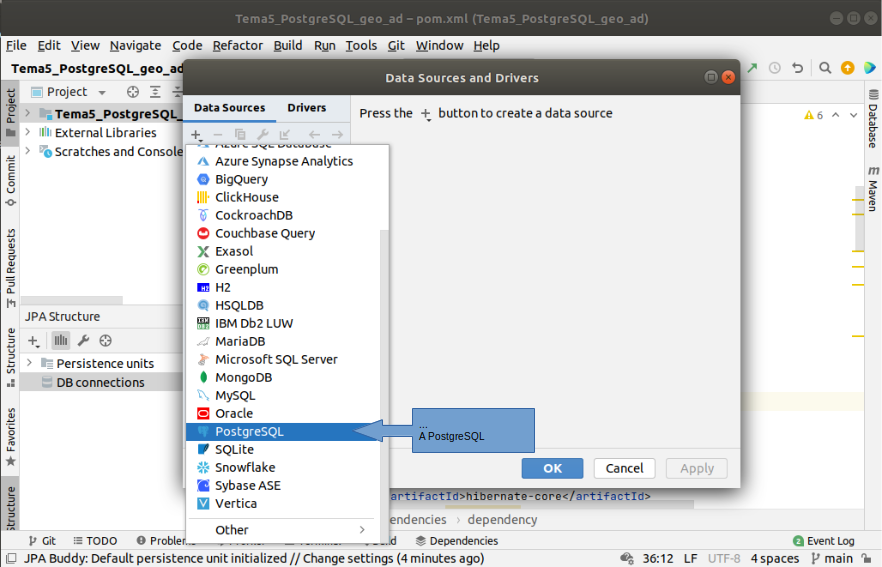Select the DB connections tree item
The height and width of the screenshot is (567, 882).
[100, 382]
